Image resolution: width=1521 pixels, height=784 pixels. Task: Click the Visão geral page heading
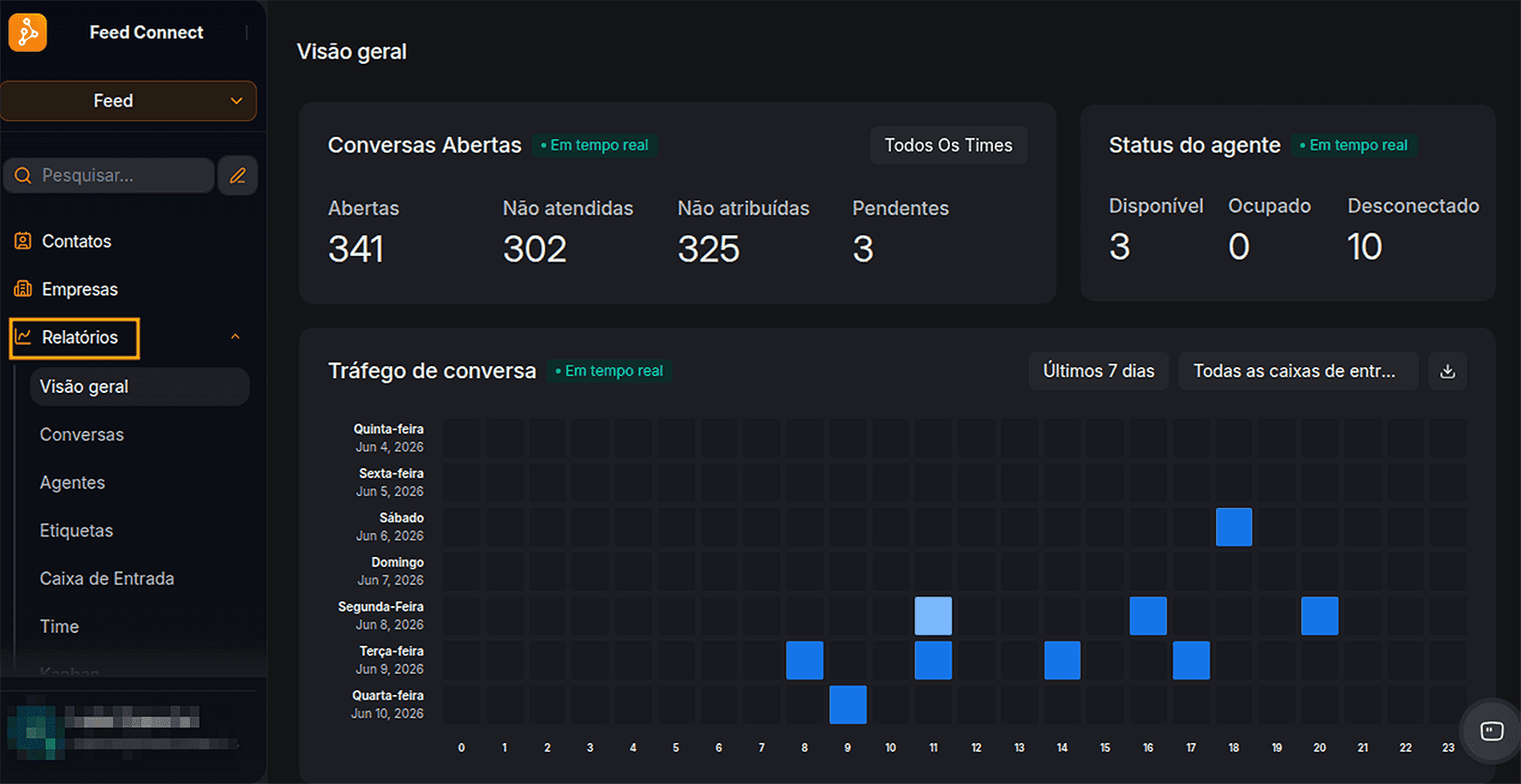351,52
